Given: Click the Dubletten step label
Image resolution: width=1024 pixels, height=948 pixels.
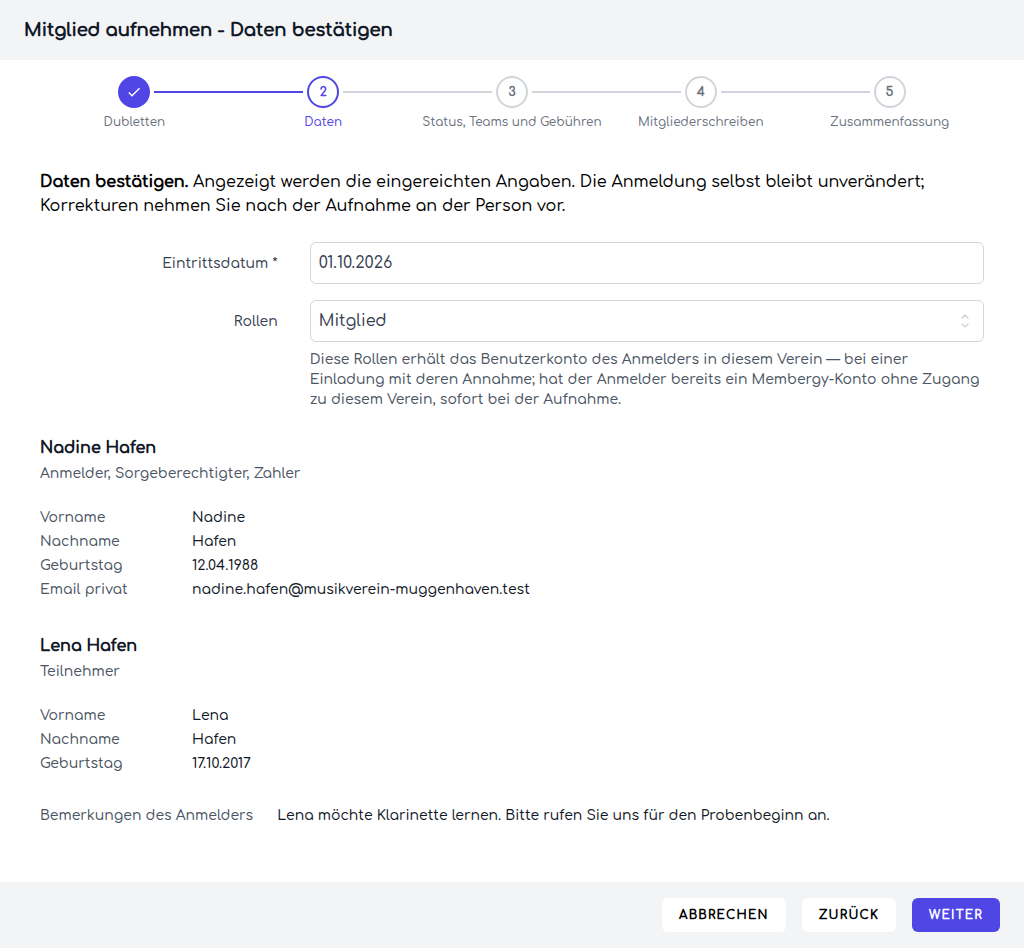Looking at the screenshot, I should pyautogui.click(x=134, y=121).
